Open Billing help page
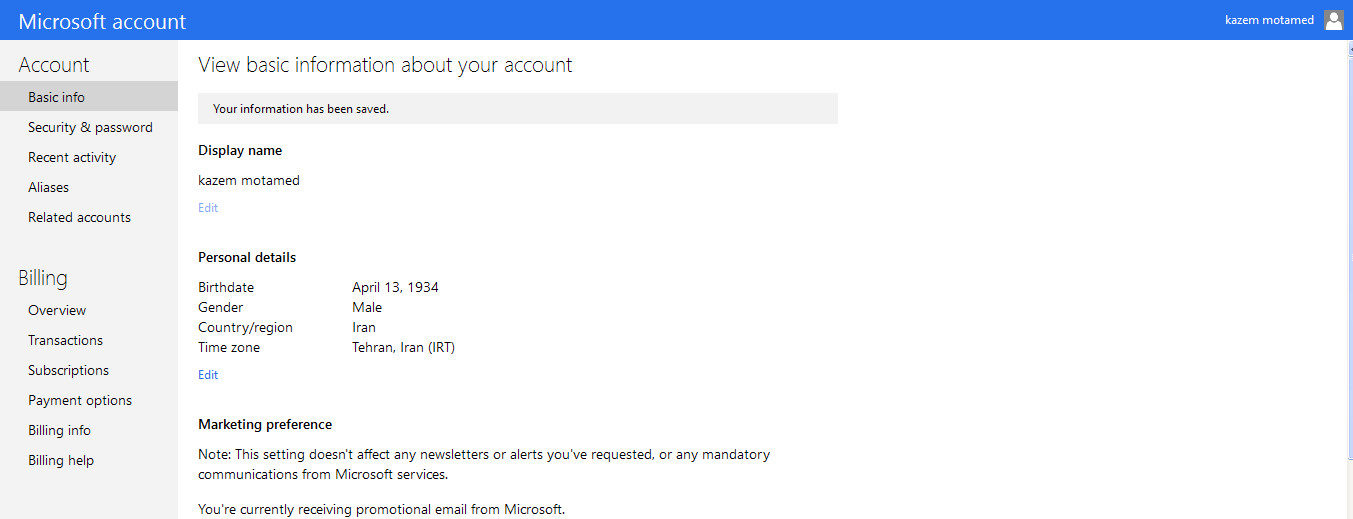 click(x=61, y=460)
